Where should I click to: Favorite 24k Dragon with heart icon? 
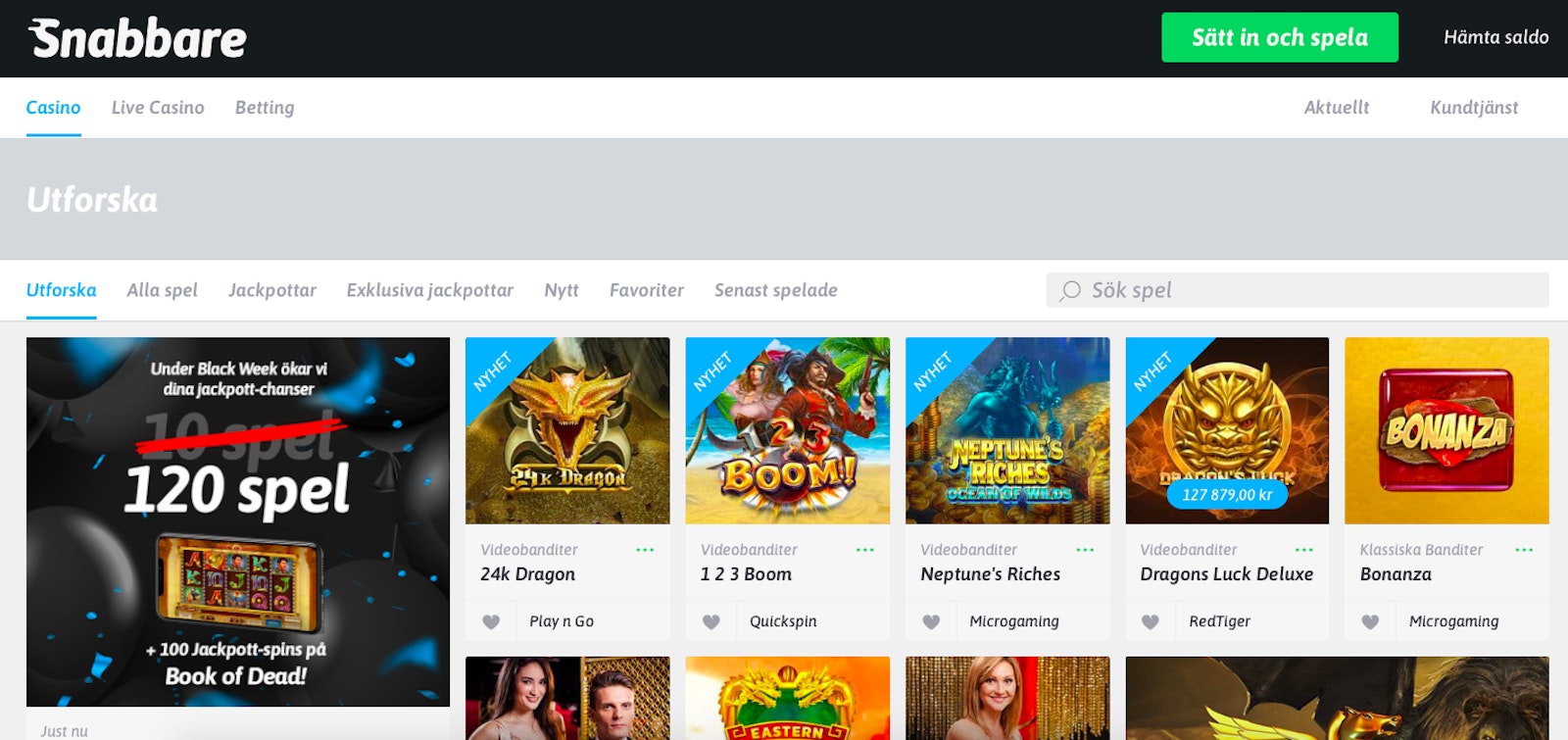(x=492, y=621)
